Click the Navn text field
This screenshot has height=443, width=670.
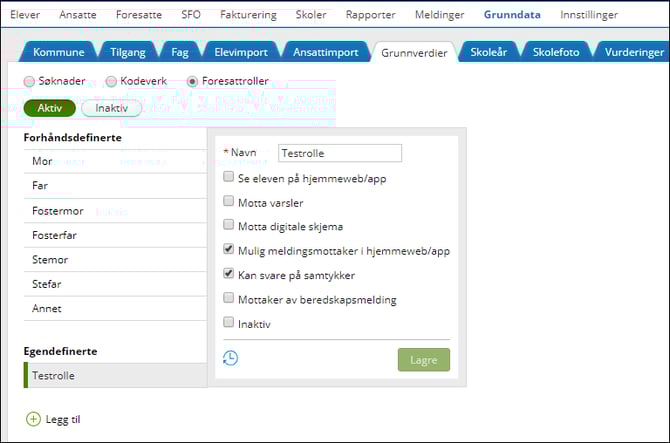coord(339,153)
